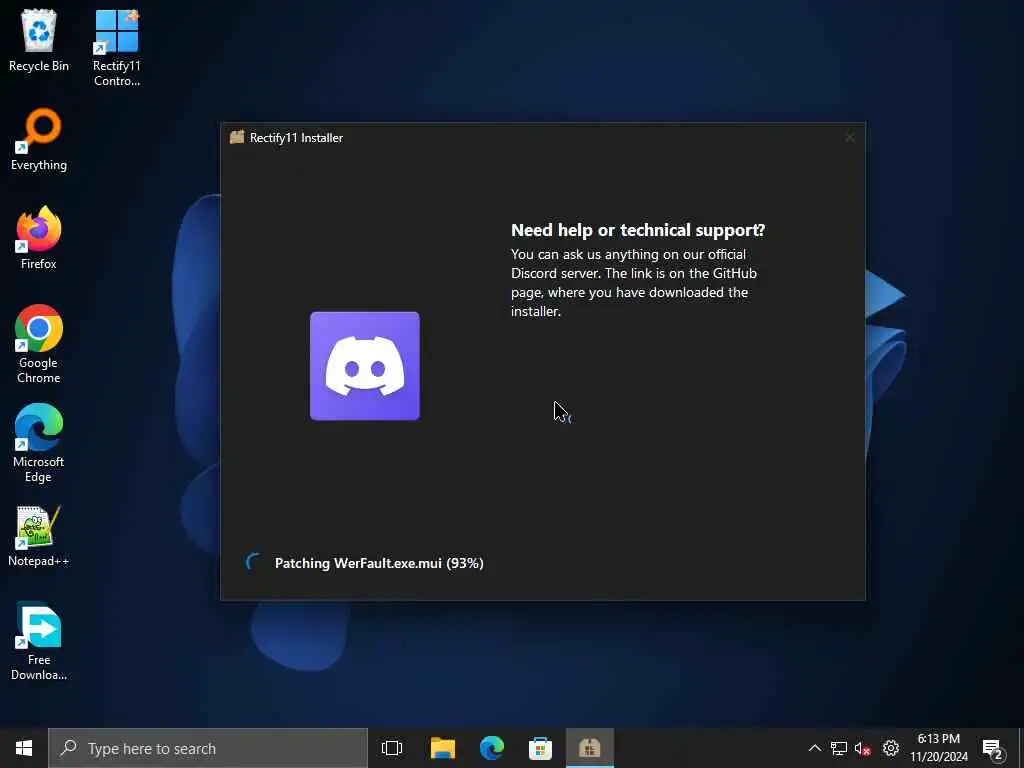Image resolution: width=1024 pixels, height=768 pixels.
Task: Open the Rectify11 Control Center shortcut
Action: 116,48
